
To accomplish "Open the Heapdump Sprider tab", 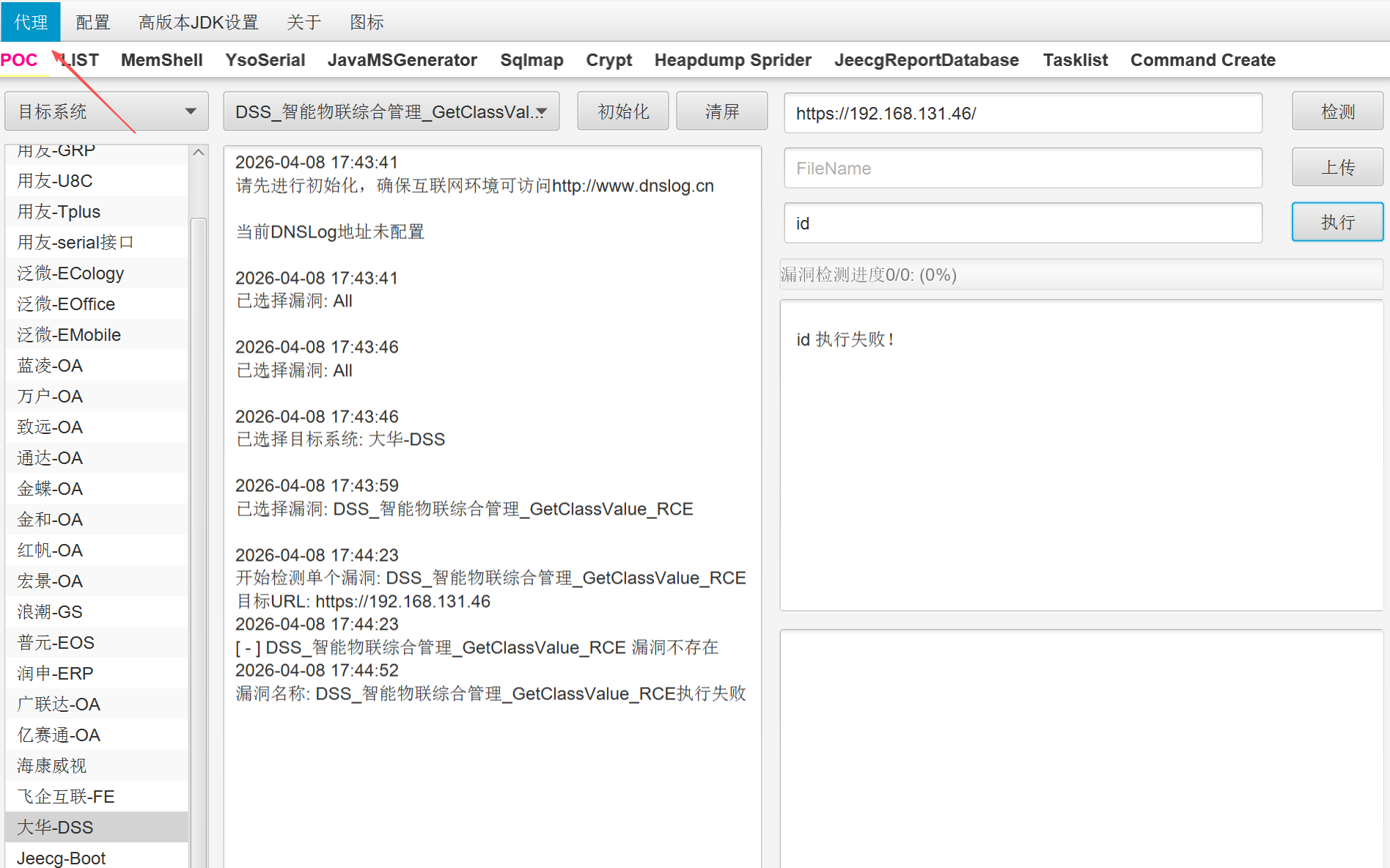I will (x=732, y=60).
